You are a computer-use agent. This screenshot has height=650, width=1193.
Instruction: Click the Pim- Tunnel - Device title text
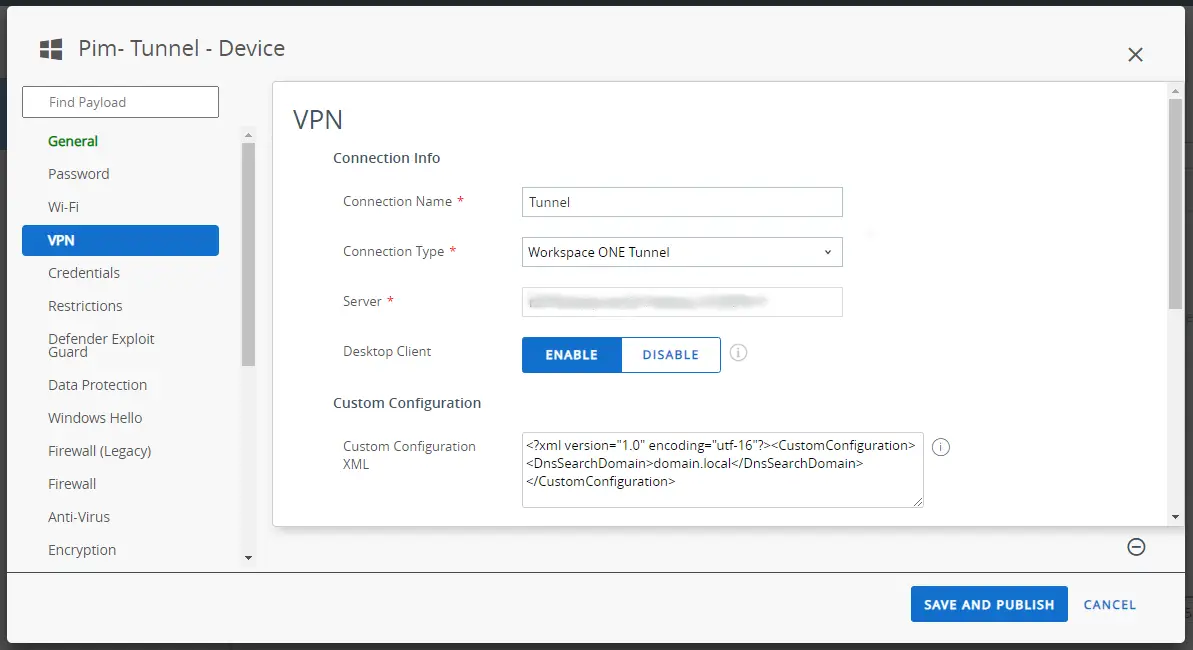coord(182,49)
